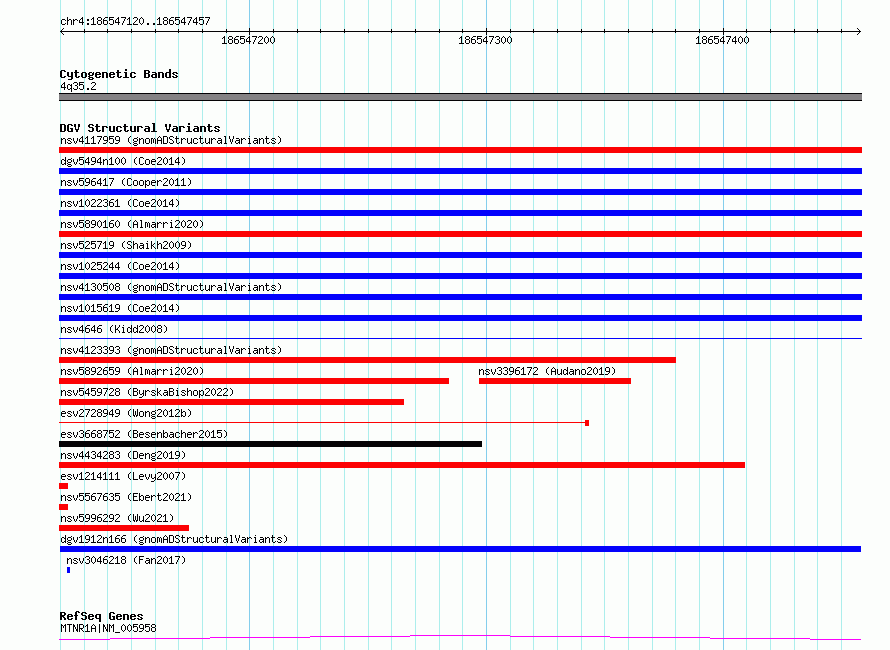
Task: Click the chr4:186547120..186547457 region label
Action: click(x=135, y=21)
